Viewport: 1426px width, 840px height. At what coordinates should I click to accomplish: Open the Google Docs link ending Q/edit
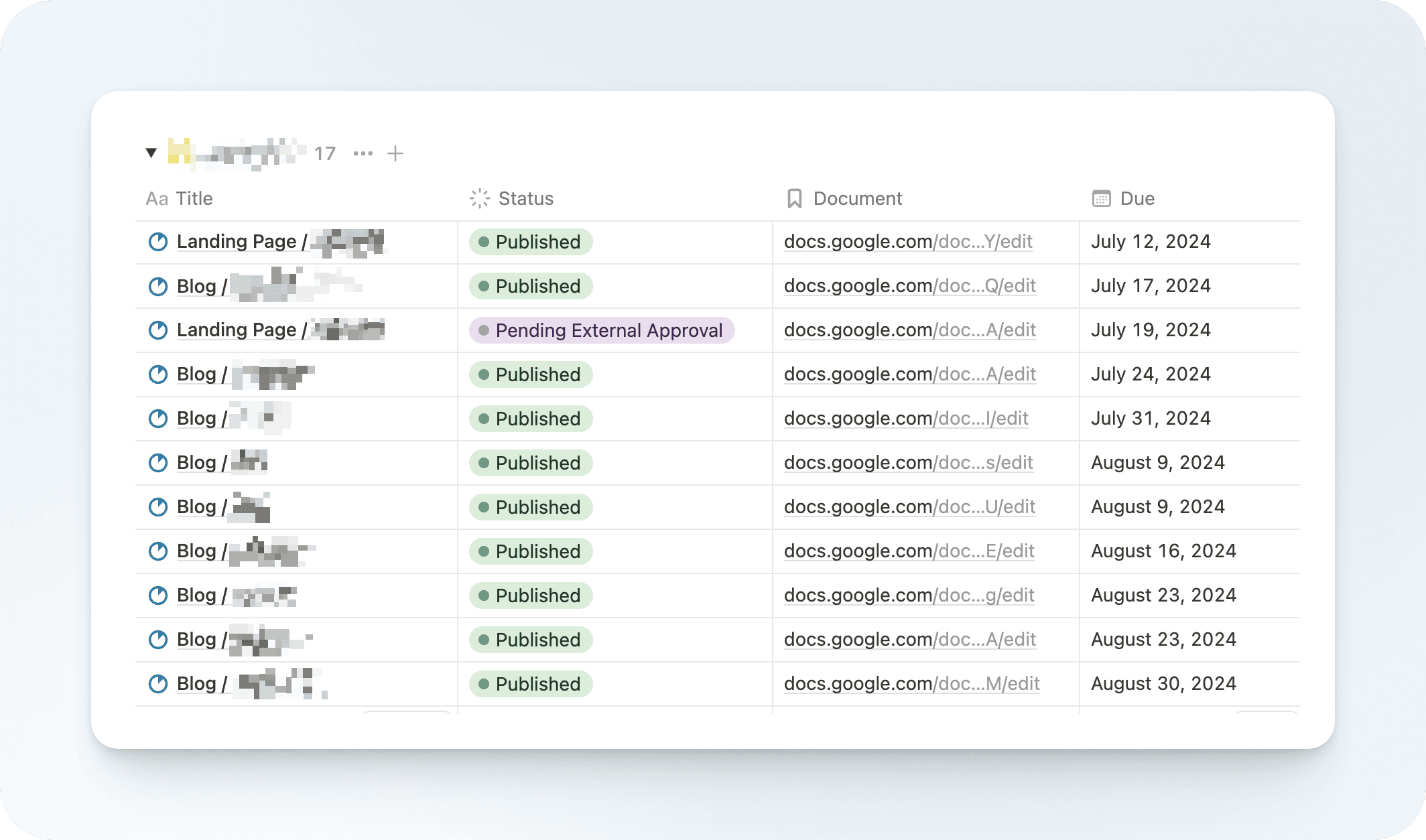click(909, 286)
